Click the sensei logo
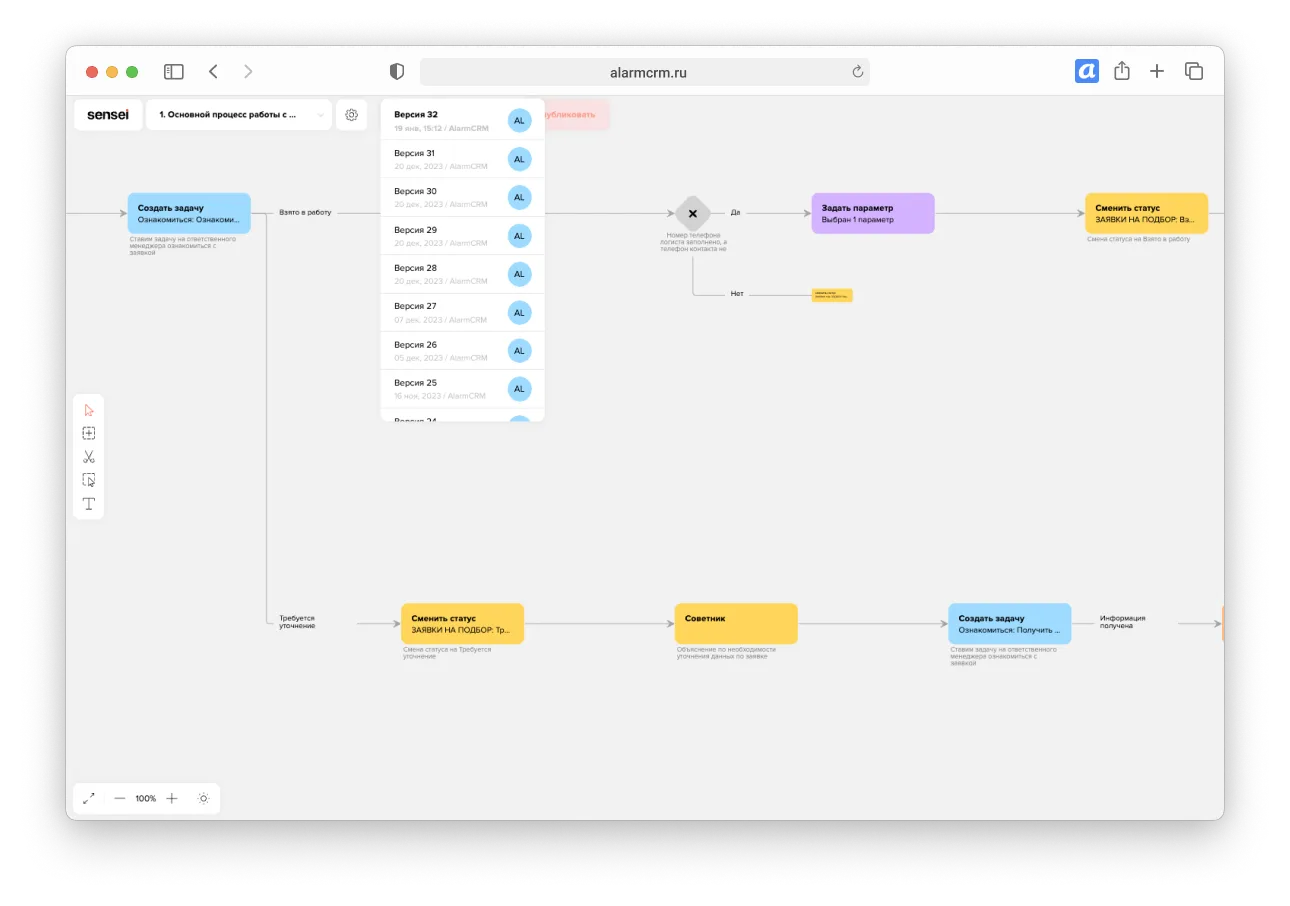 108,115
